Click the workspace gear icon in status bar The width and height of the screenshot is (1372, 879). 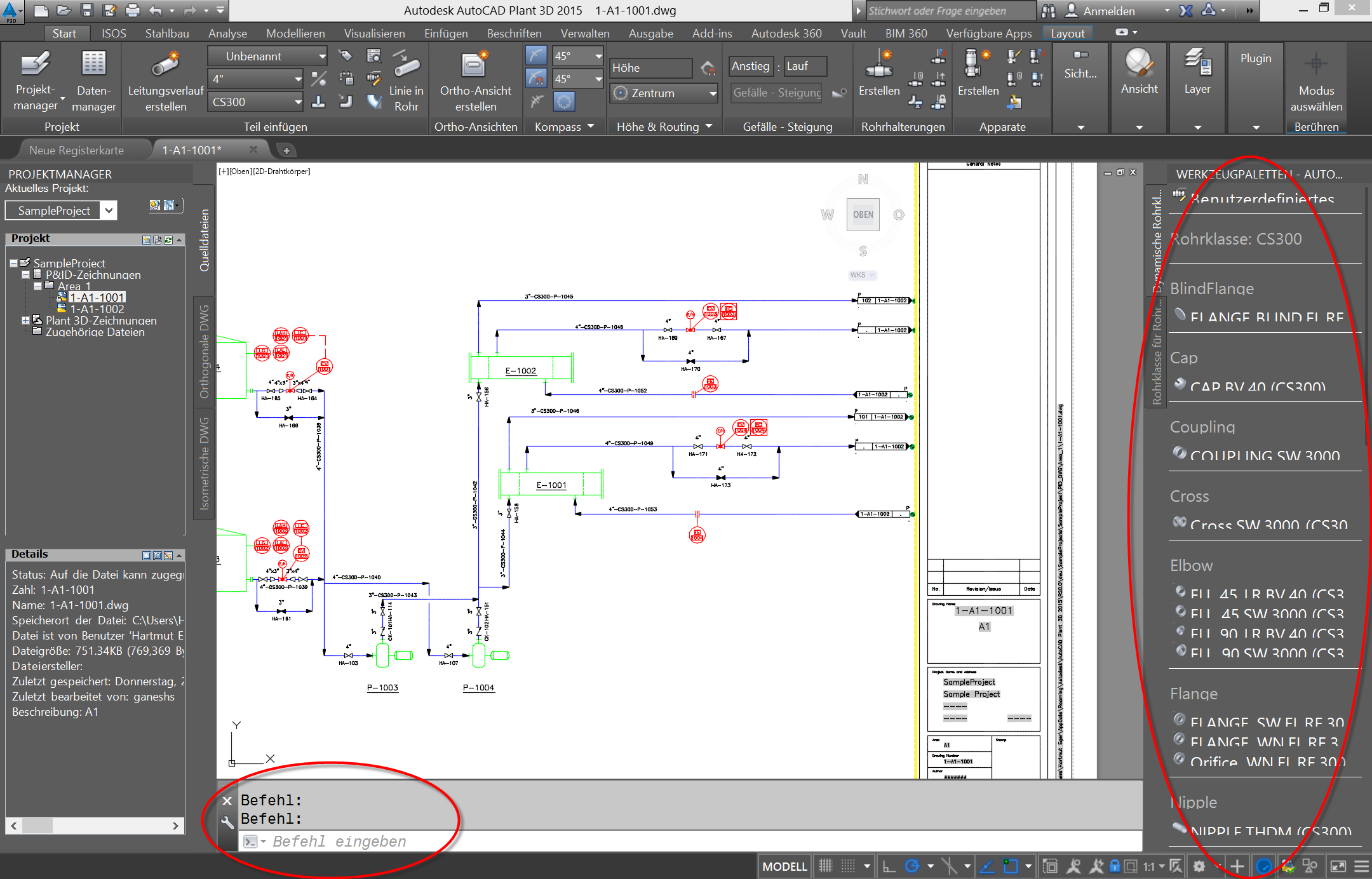pyautogui.click(x=1199, y=866)
